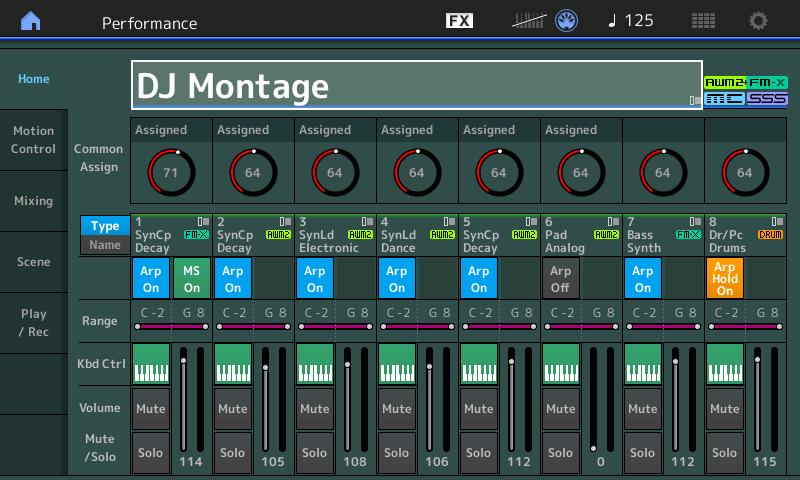This screenshot has width=800, height=480.
Task: Solo Part 7 Bass Synth
Action: coord(642,453)
